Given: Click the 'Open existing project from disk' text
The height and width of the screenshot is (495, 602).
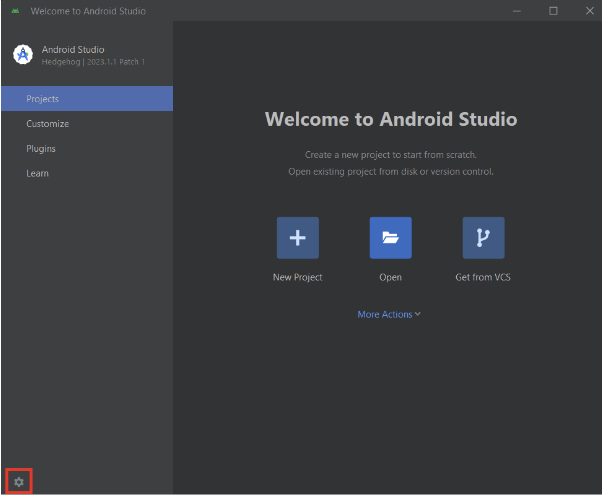Looking at the screenshot, I should tap(391, 172).
